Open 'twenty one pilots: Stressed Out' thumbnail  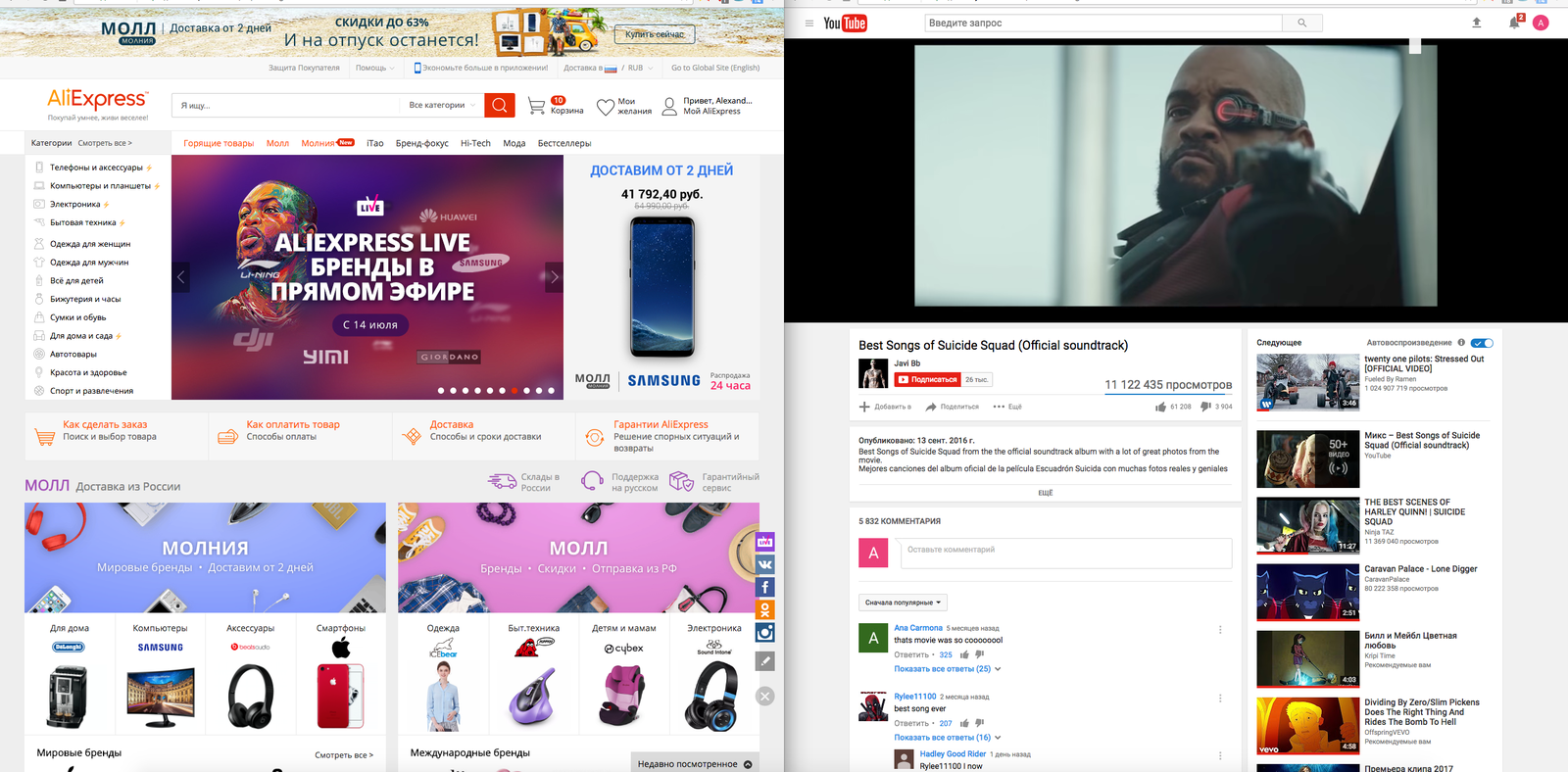[x=1308, y=382]
